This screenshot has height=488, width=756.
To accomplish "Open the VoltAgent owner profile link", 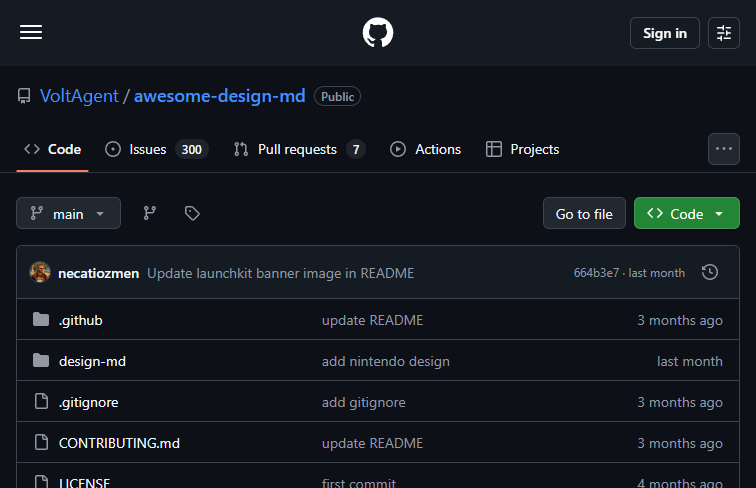I will (x=79, y=96).
